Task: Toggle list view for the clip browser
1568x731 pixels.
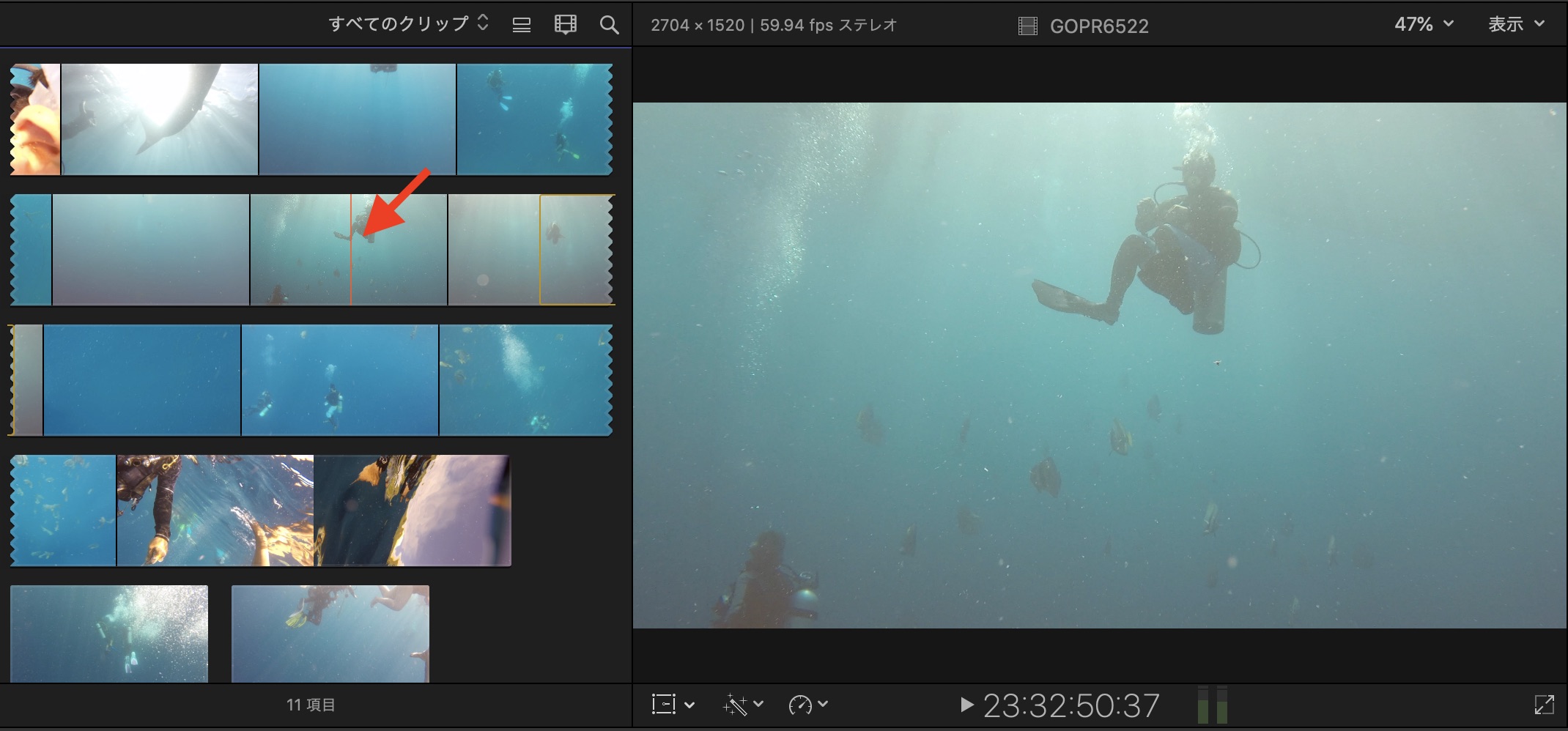Action: click(x=521, y=25)
